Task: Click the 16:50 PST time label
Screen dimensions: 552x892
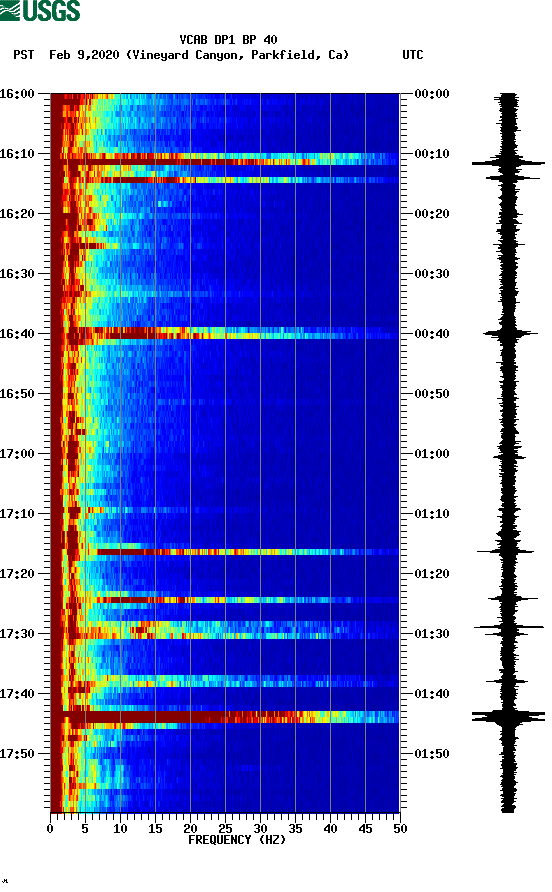Action: (x=17, y=394)
